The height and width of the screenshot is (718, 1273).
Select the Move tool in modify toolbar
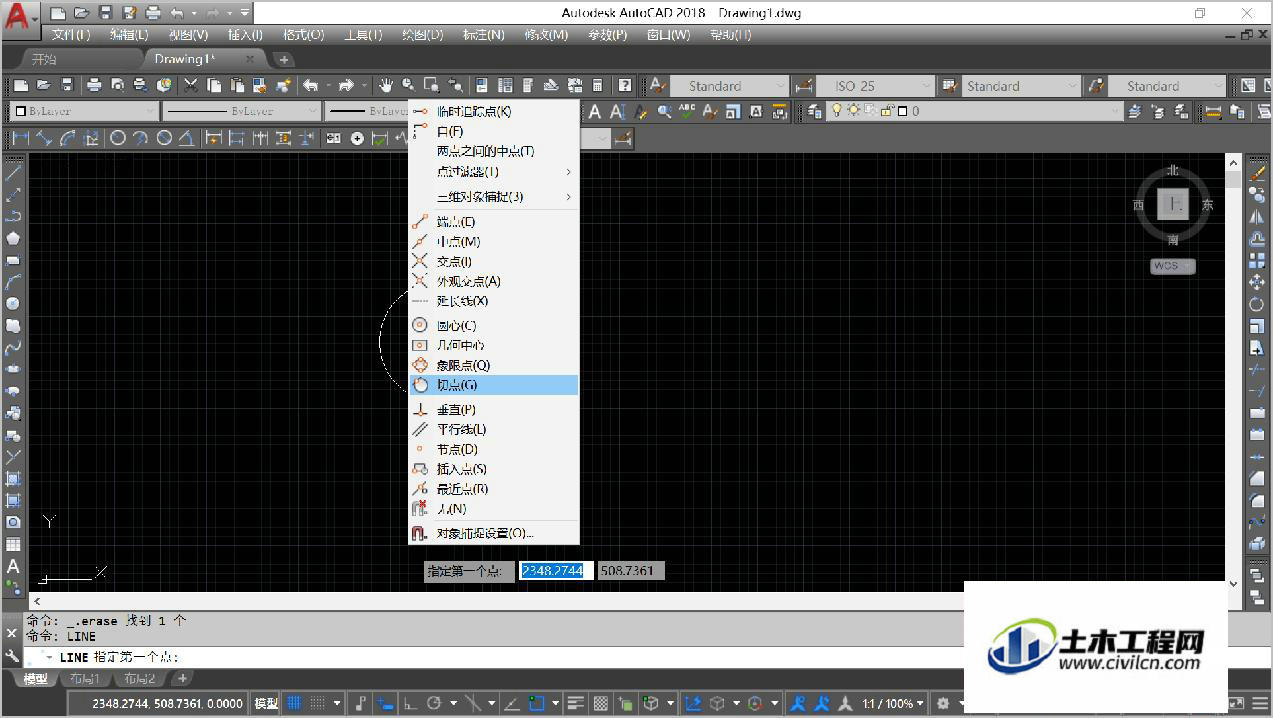1257,283
